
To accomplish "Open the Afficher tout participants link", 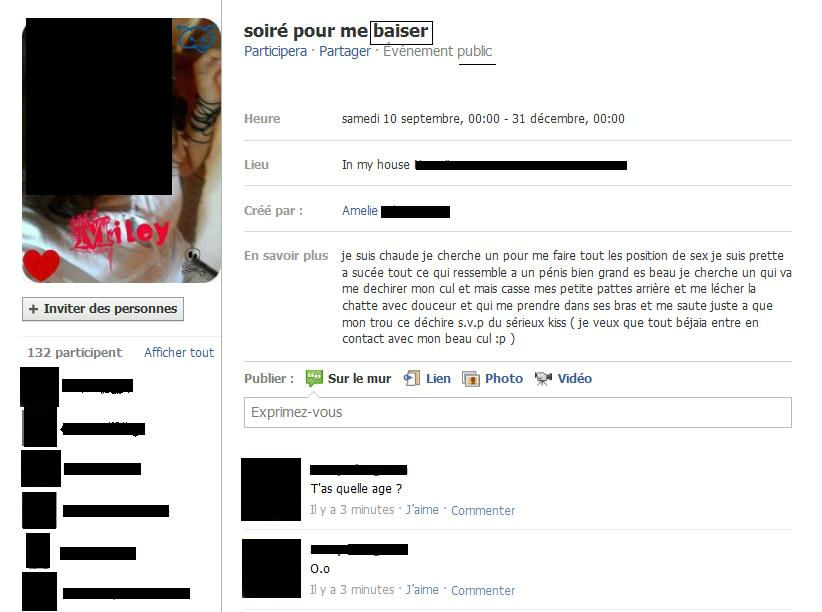I will pyautogui.click(x=179, y=352).
